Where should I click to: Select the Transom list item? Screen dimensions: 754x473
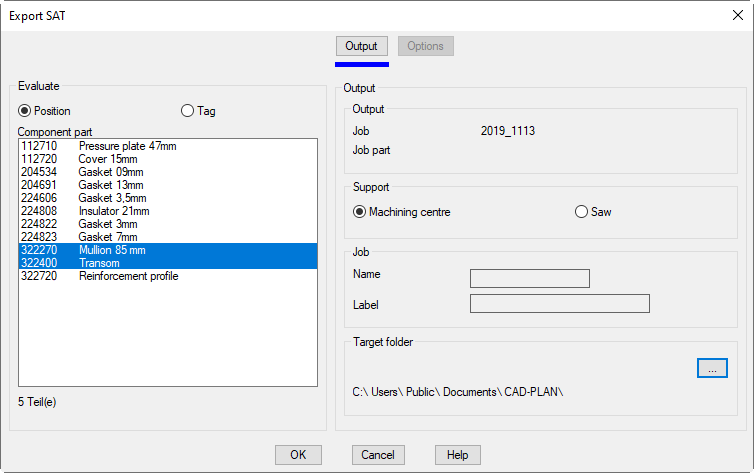point(100,263)
